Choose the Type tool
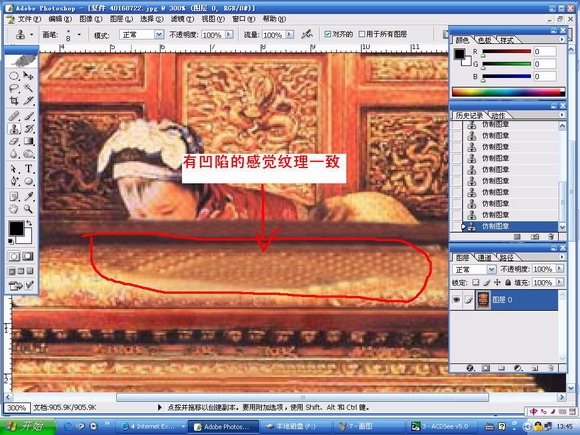Image resolution: width=580 pixels, height=435 pixels. pos(28,169)
